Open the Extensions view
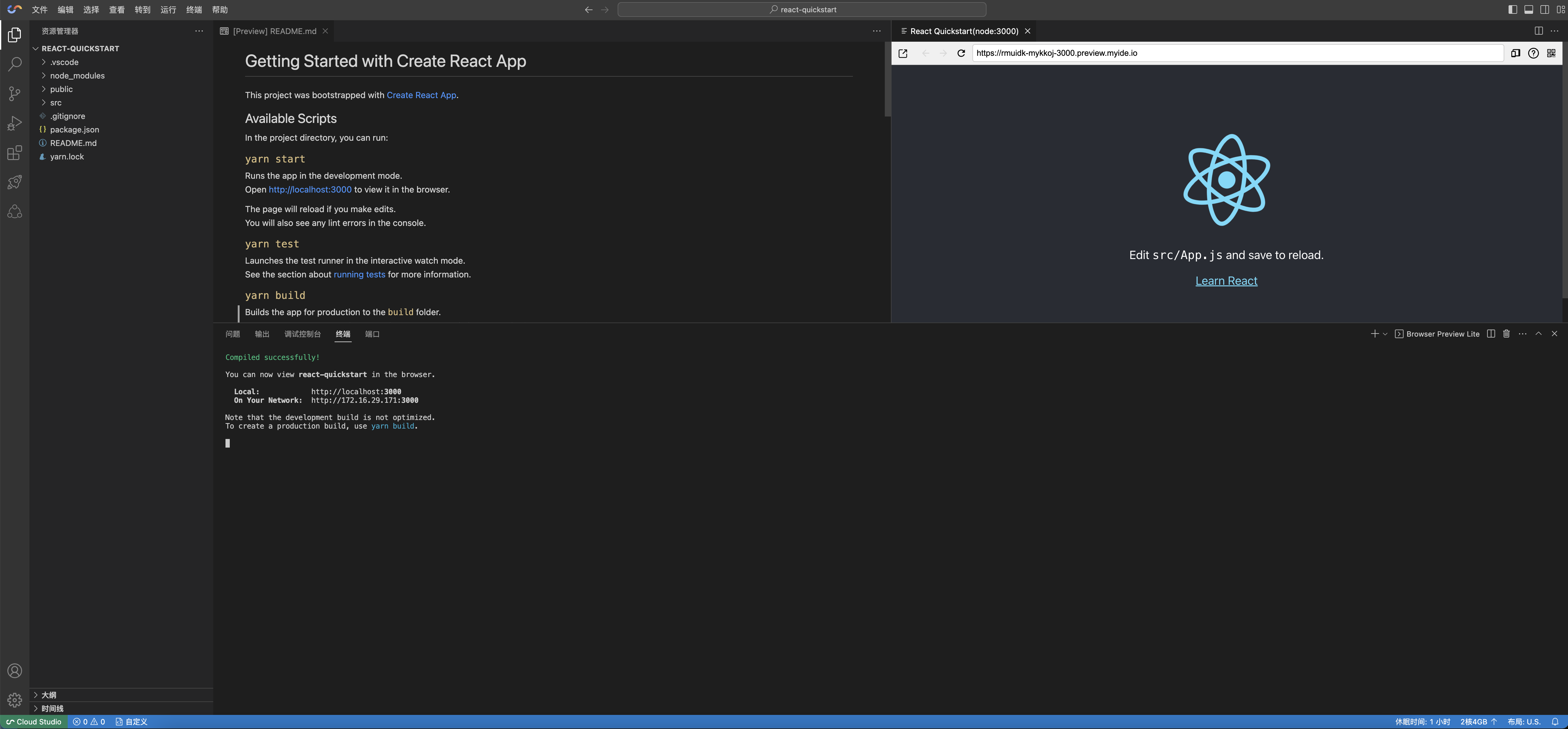The image size is (1568, 729). [15, 152]
